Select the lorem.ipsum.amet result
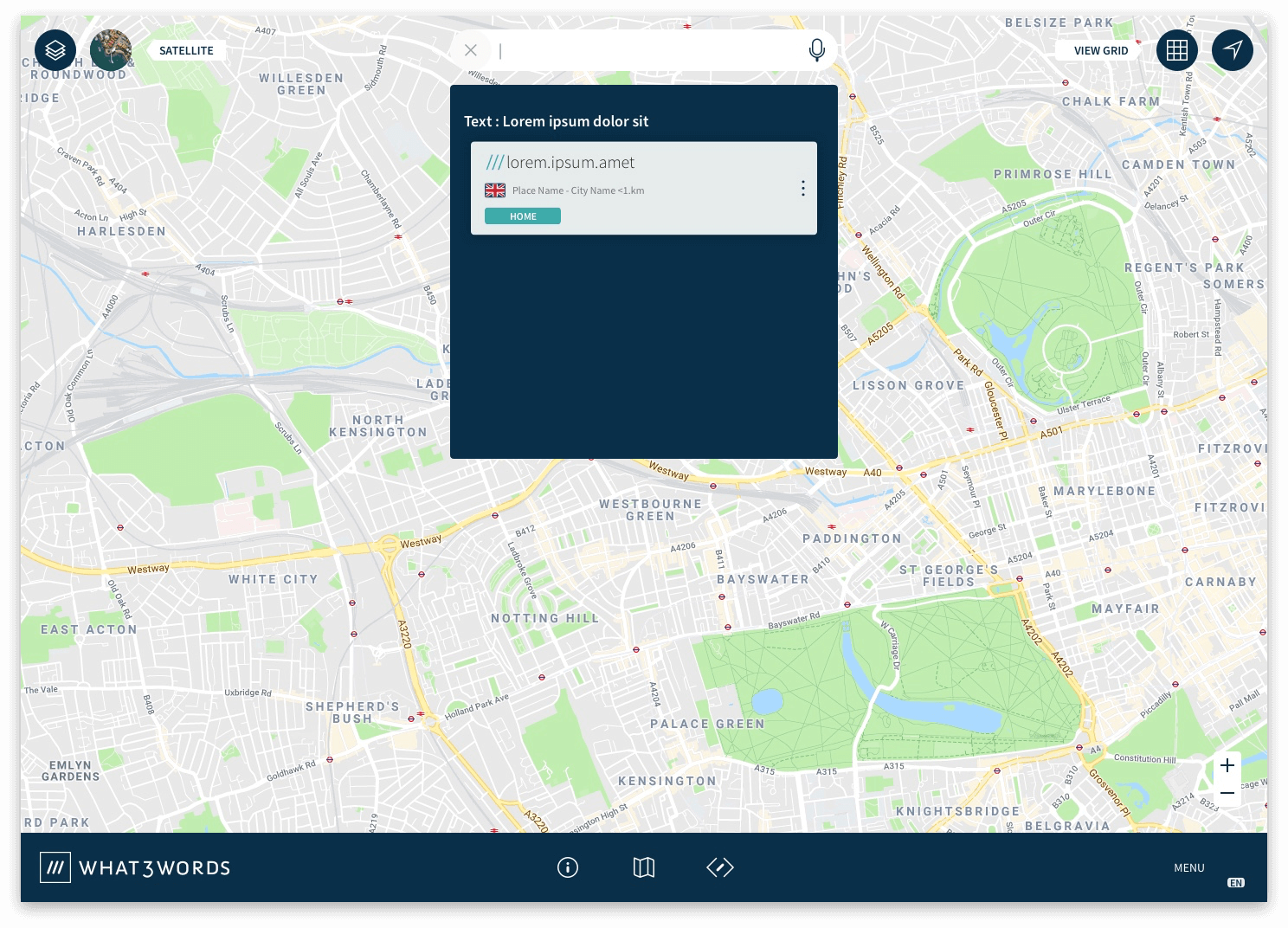Image resolution: width=1288 pixels, height=928 pixels. tap(644, 188)
